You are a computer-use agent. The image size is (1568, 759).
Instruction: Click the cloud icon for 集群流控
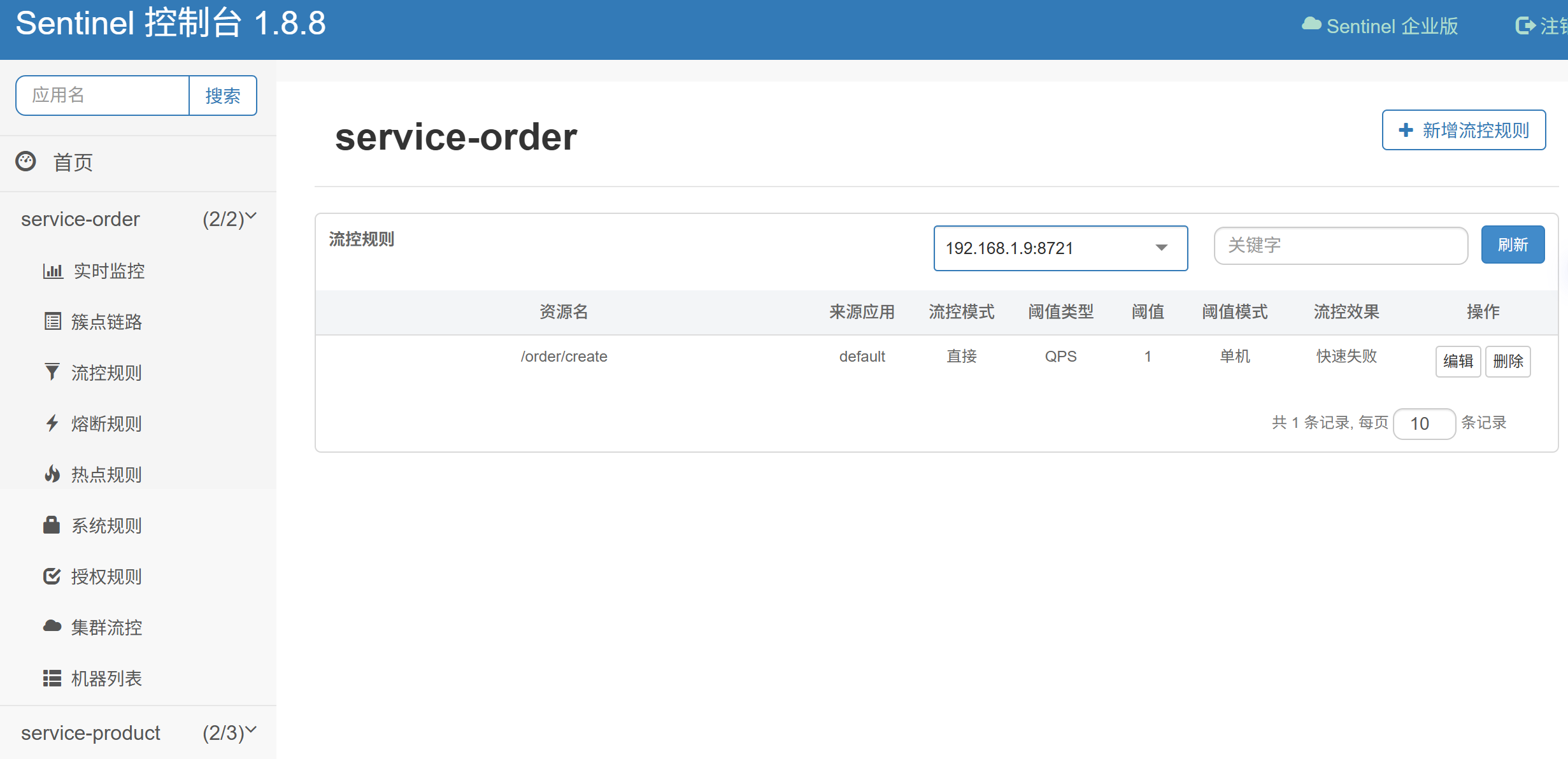(52, 627)
